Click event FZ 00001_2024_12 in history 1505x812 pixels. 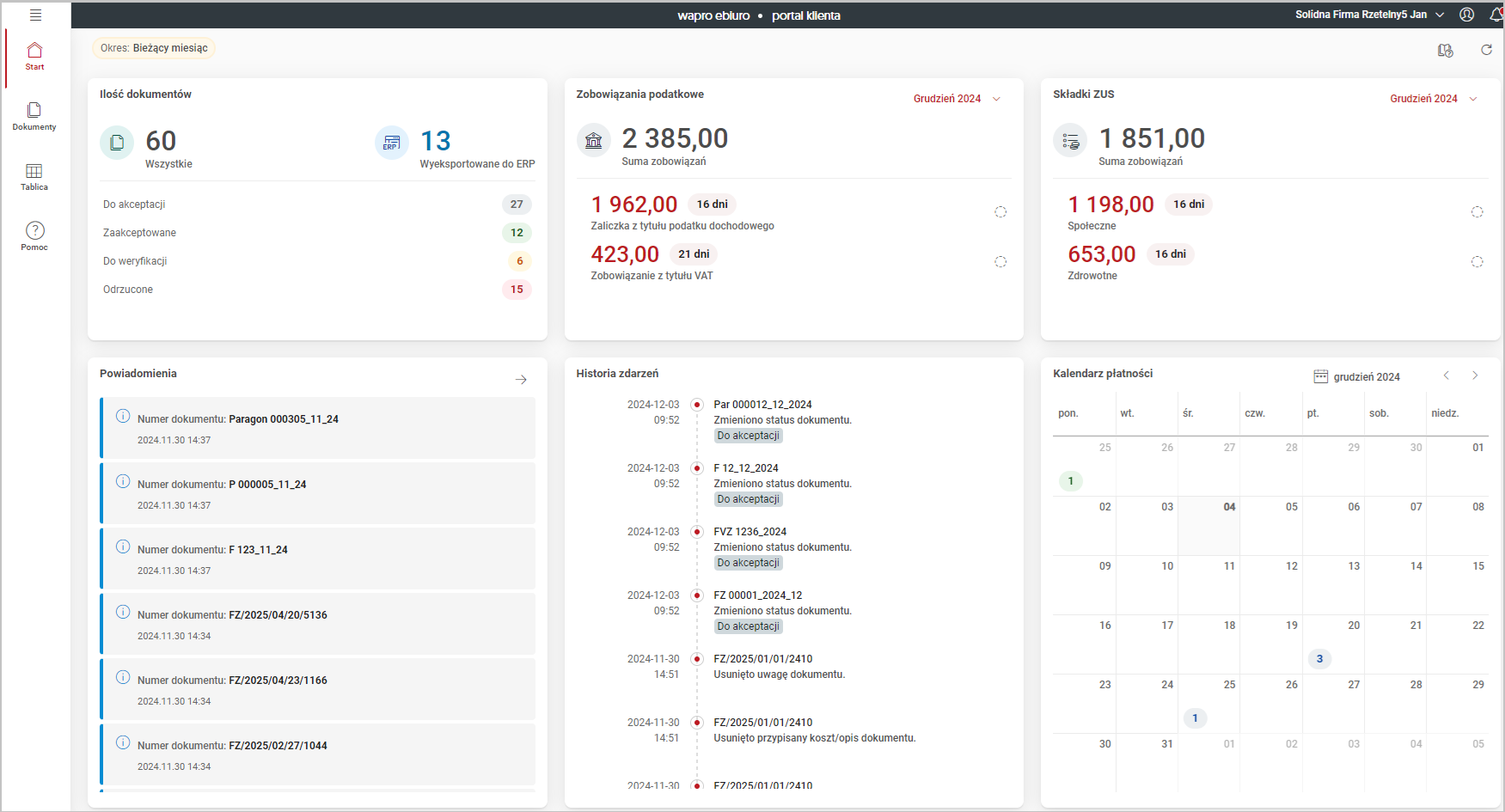coord(757,595)
